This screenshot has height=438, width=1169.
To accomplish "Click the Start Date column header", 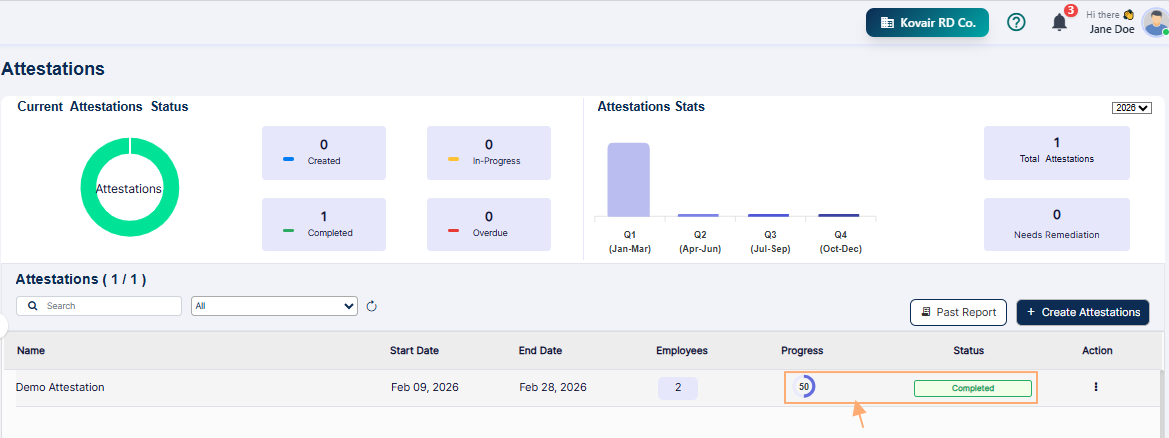I will click(415, 350).
